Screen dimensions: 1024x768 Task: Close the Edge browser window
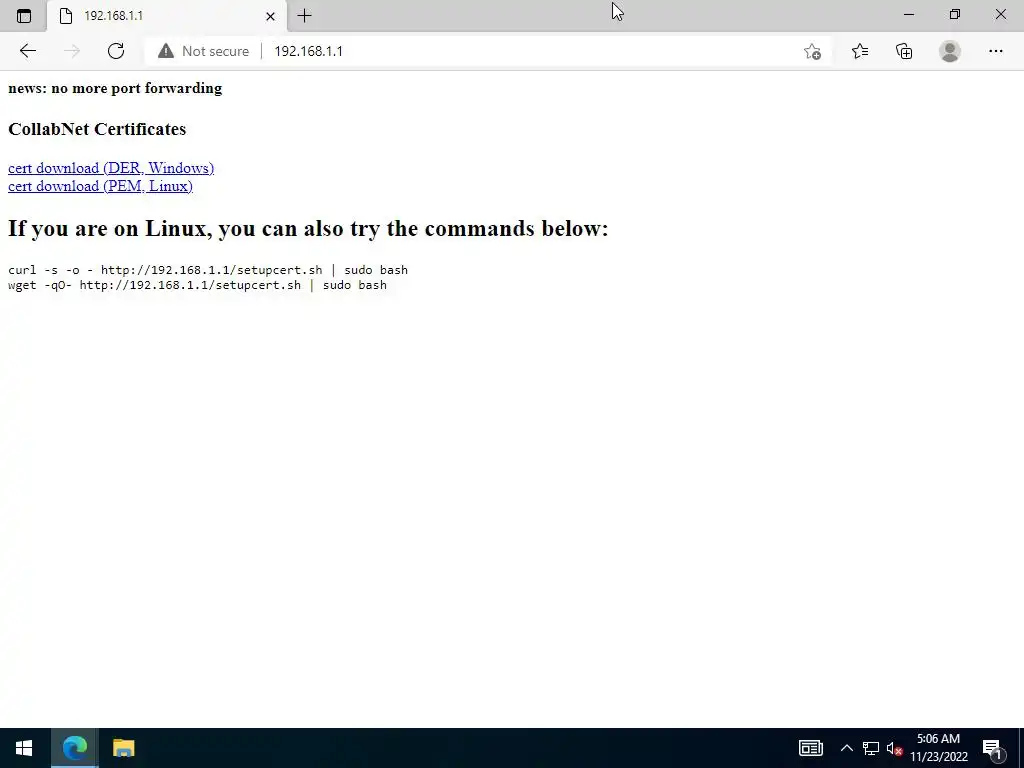click(x=1000, y=14)
